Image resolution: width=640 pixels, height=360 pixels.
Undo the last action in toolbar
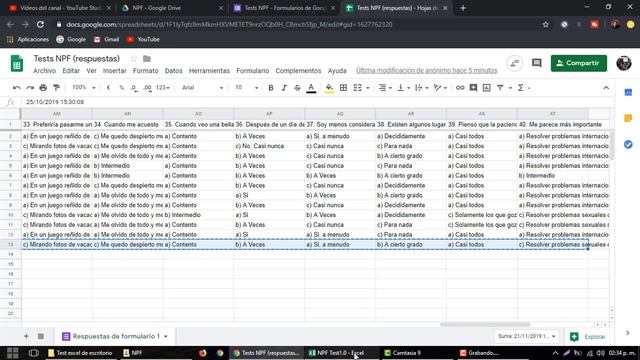click(x=17, y=88)
